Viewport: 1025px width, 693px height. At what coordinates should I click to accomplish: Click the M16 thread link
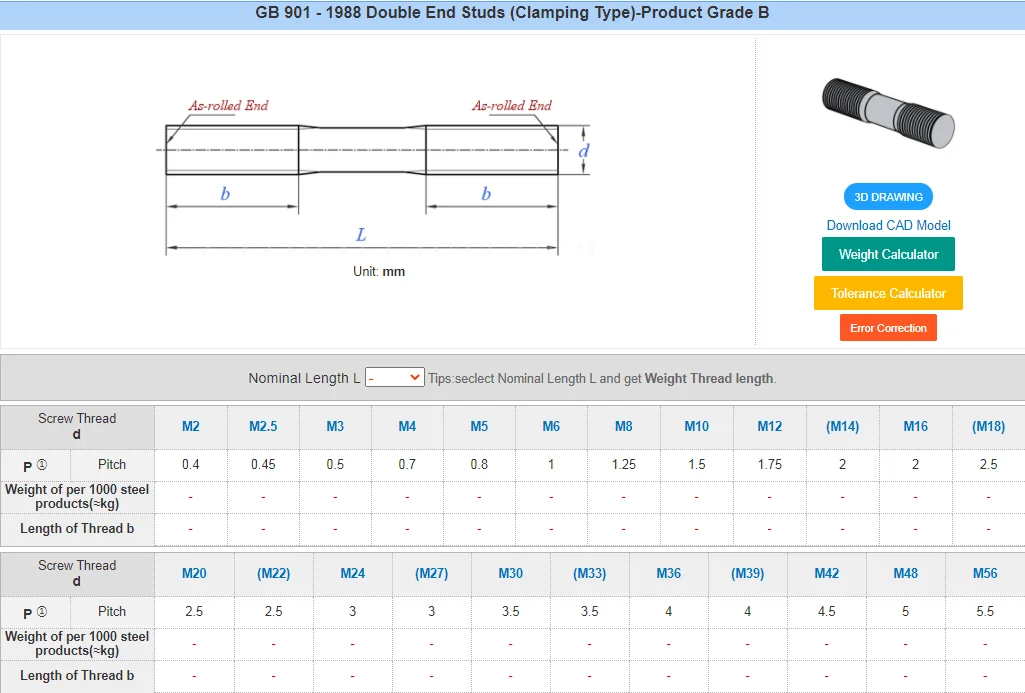[x=914, y=426]
